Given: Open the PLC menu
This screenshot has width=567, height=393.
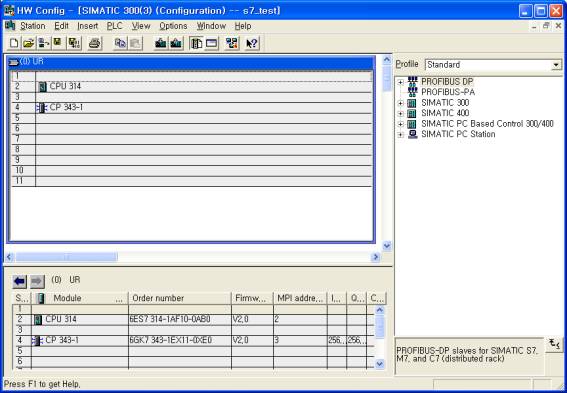Looking at the screenshot, I should pyautogui.click(x=115, y=26).
